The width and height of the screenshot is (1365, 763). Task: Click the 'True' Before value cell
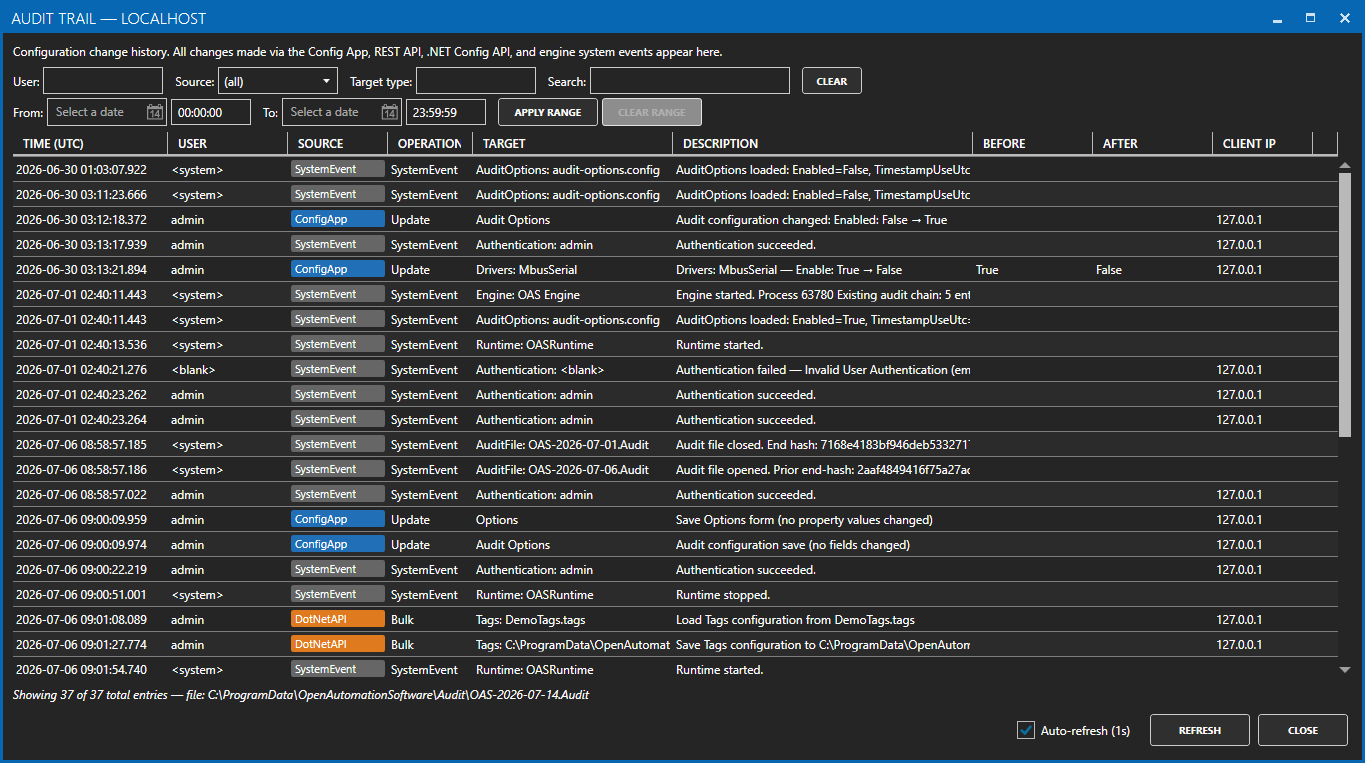tap(987, 270)
